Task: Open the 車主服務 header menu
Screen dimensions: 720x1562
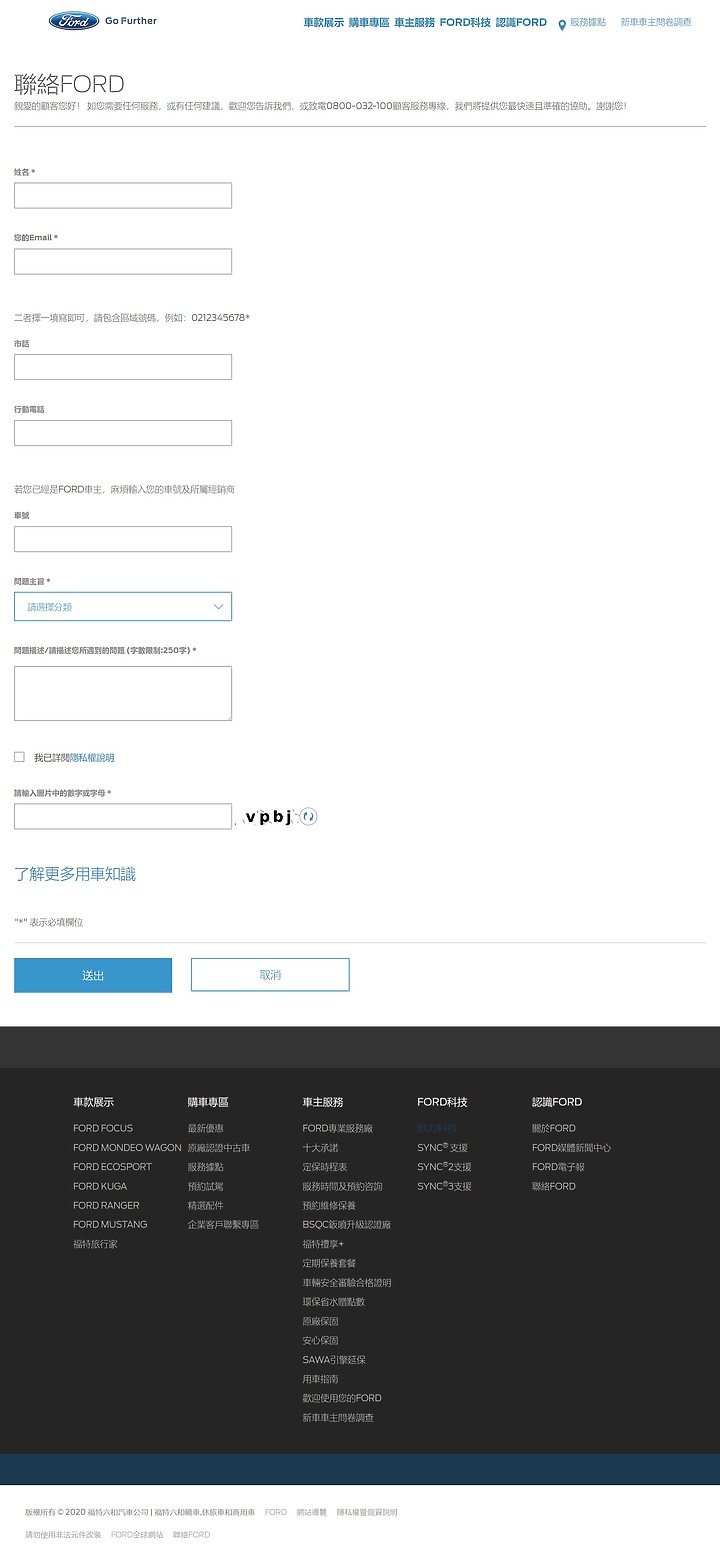Action: tap(415, 22)
